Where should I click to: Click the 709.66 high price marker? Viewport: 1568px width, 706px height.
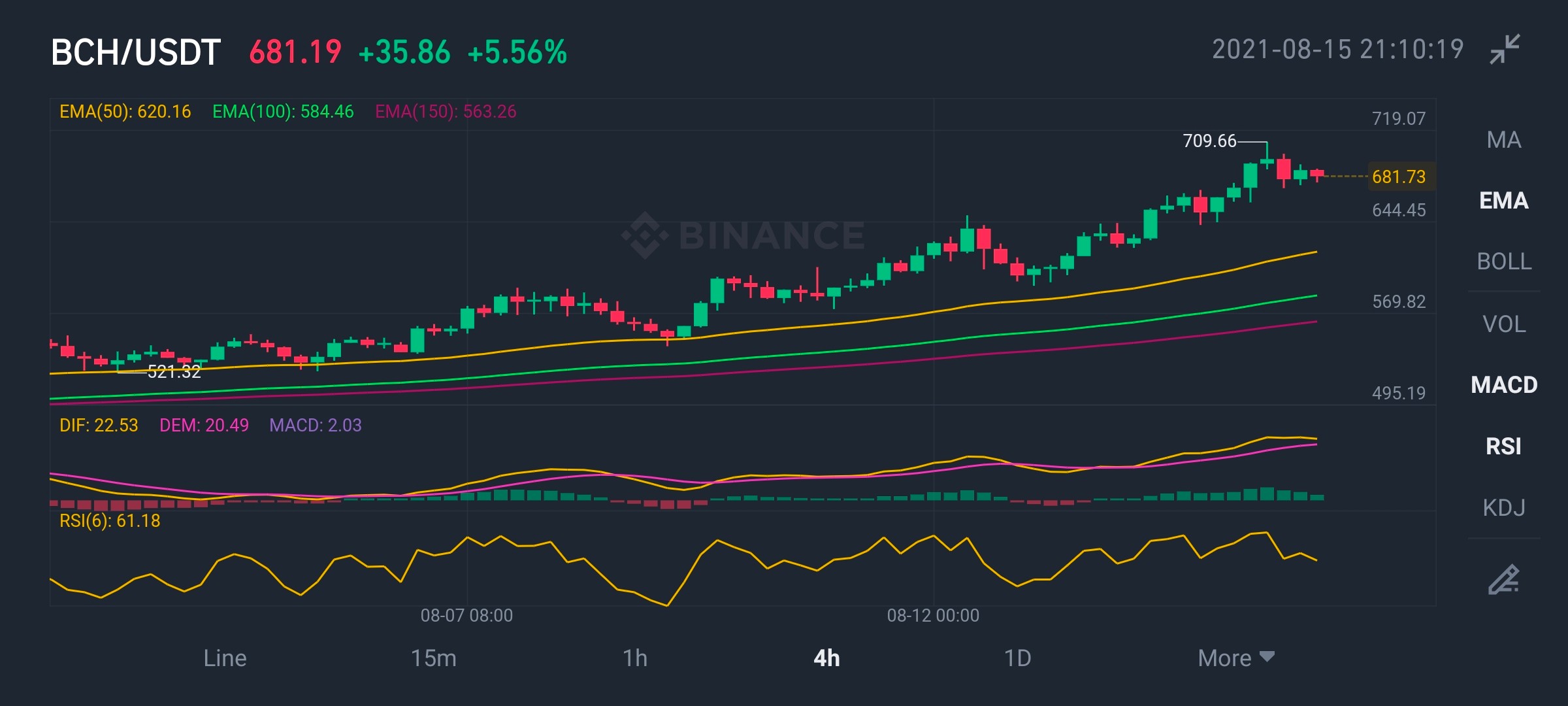coord(1209,141)
